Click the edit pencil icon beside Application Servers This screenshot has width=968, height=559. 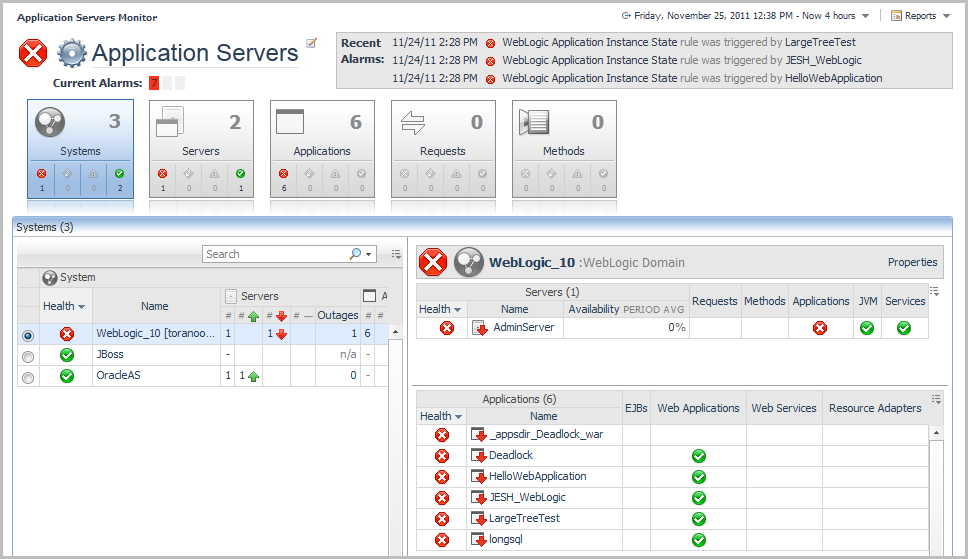pyautogui.click(x=312, y=43)
